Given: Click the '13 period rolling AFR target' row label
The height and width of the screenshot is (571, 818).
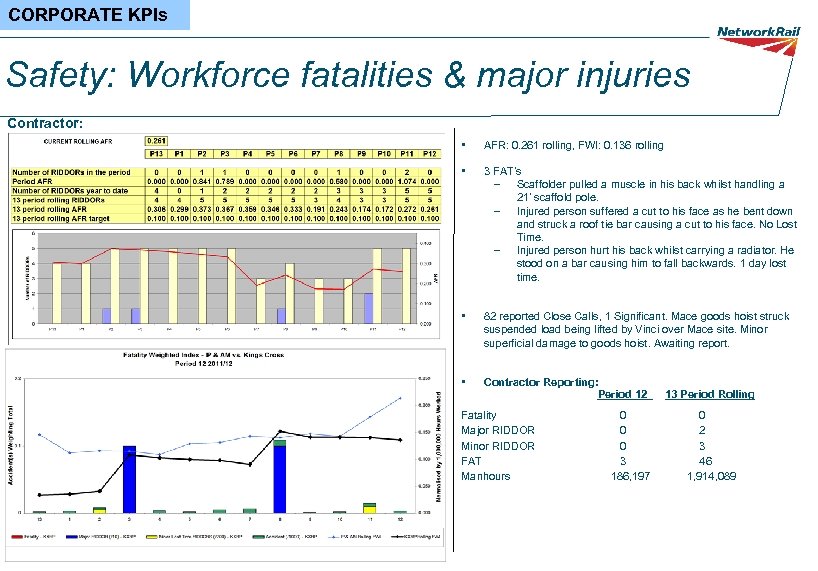Looking at the screenshot, I should (61, 218).
